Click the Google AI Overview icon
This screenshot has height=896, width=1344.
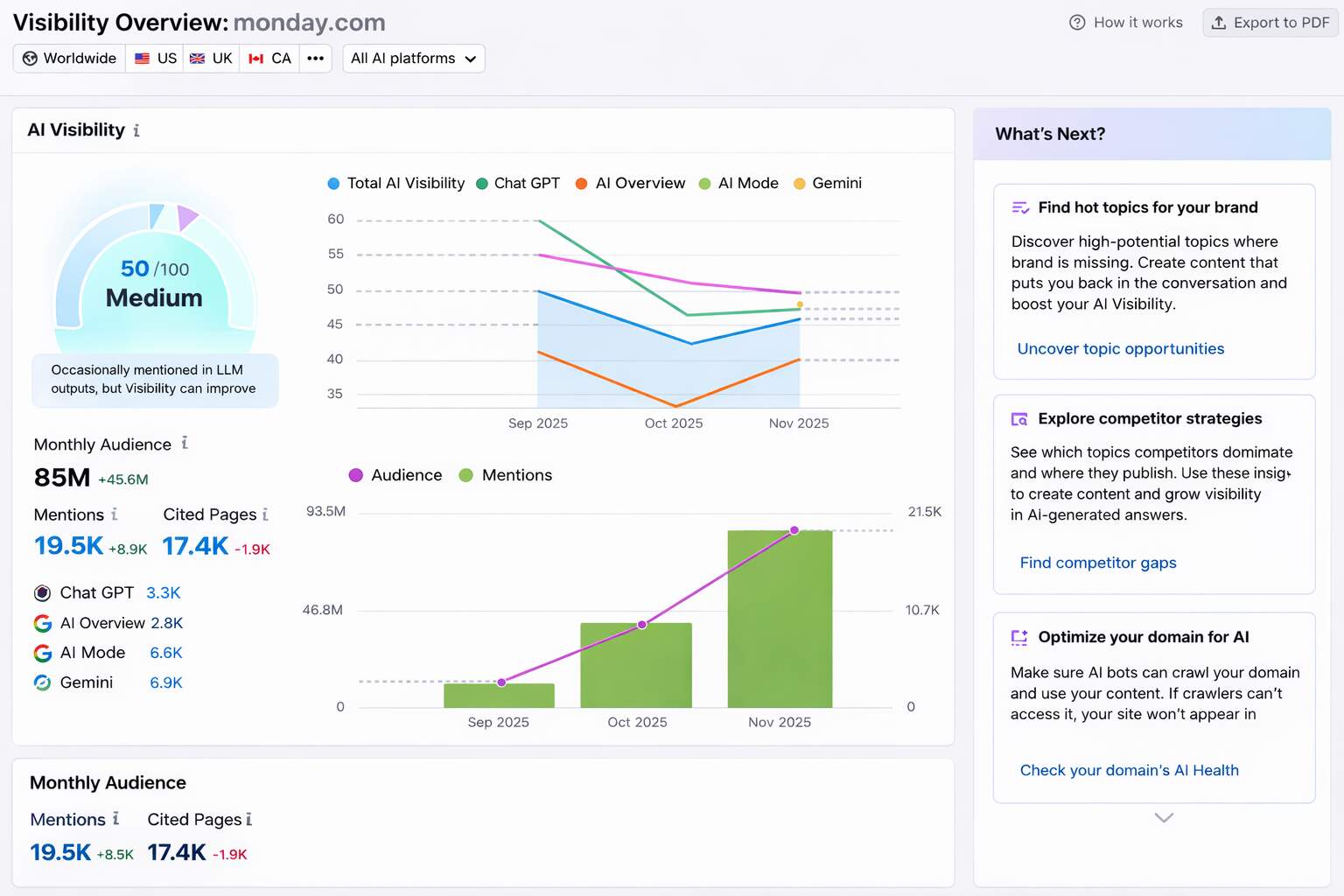pyautogui.click(x=41, y=623)
